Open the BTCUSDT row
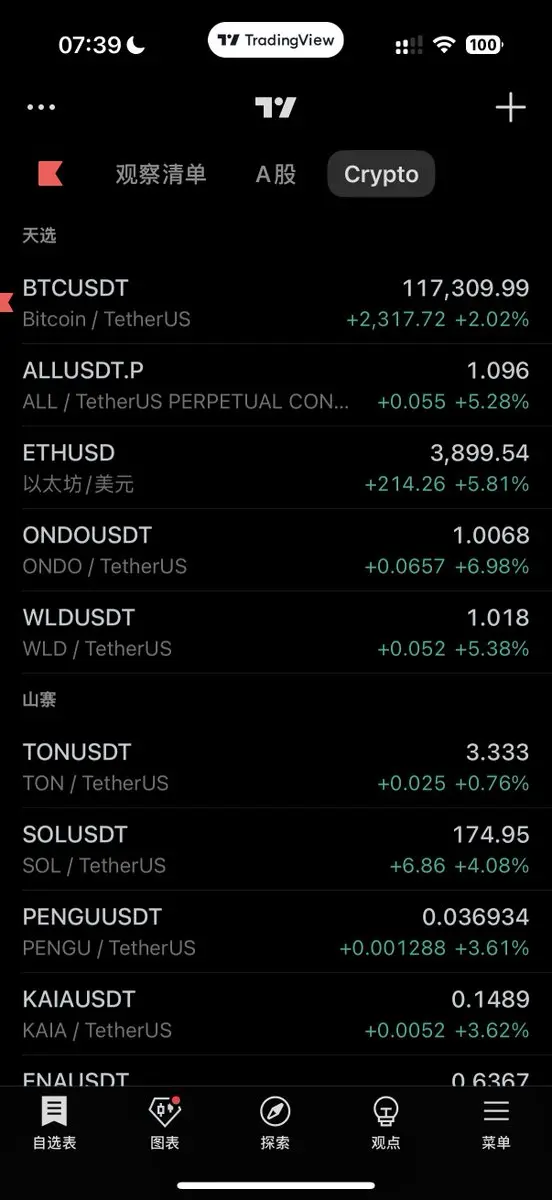Image resolution: width=552 pixels, height=1200 pixels. [x=276, y=303]
